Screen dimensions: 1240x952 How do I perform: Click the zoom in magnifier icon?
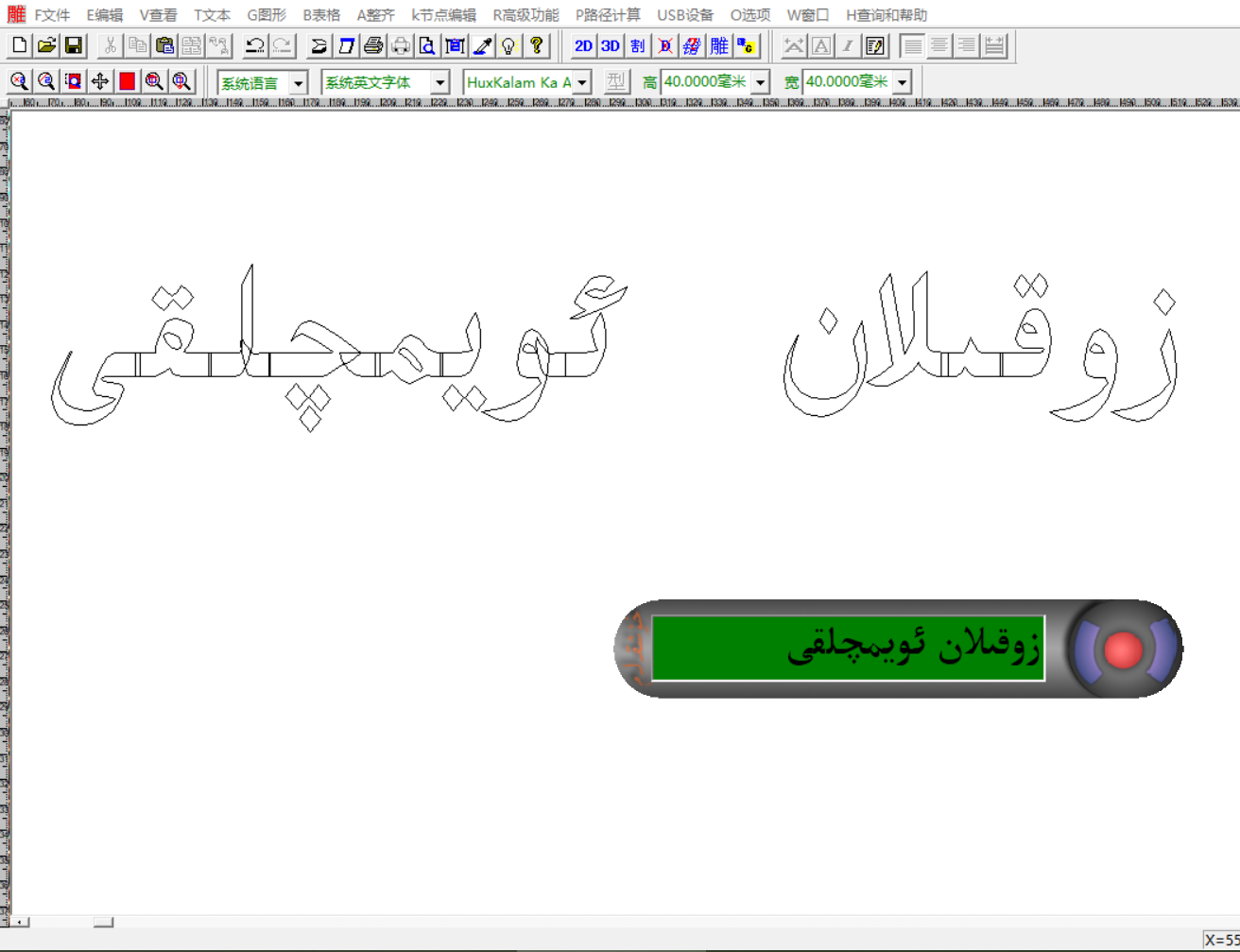(x=19, y=81)
